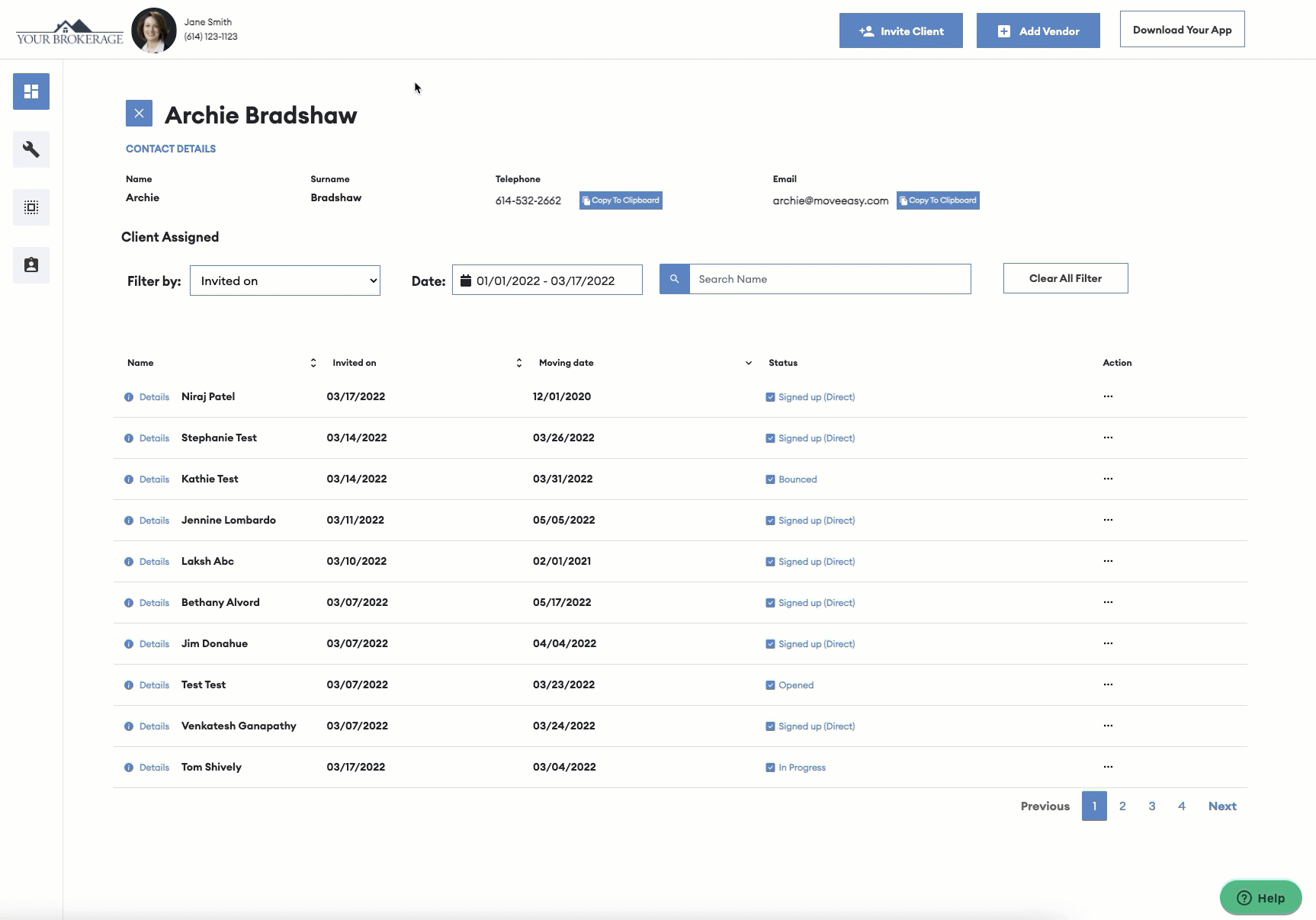
Task: Open action menu for Tom Shively
Action: (1108, 767)
